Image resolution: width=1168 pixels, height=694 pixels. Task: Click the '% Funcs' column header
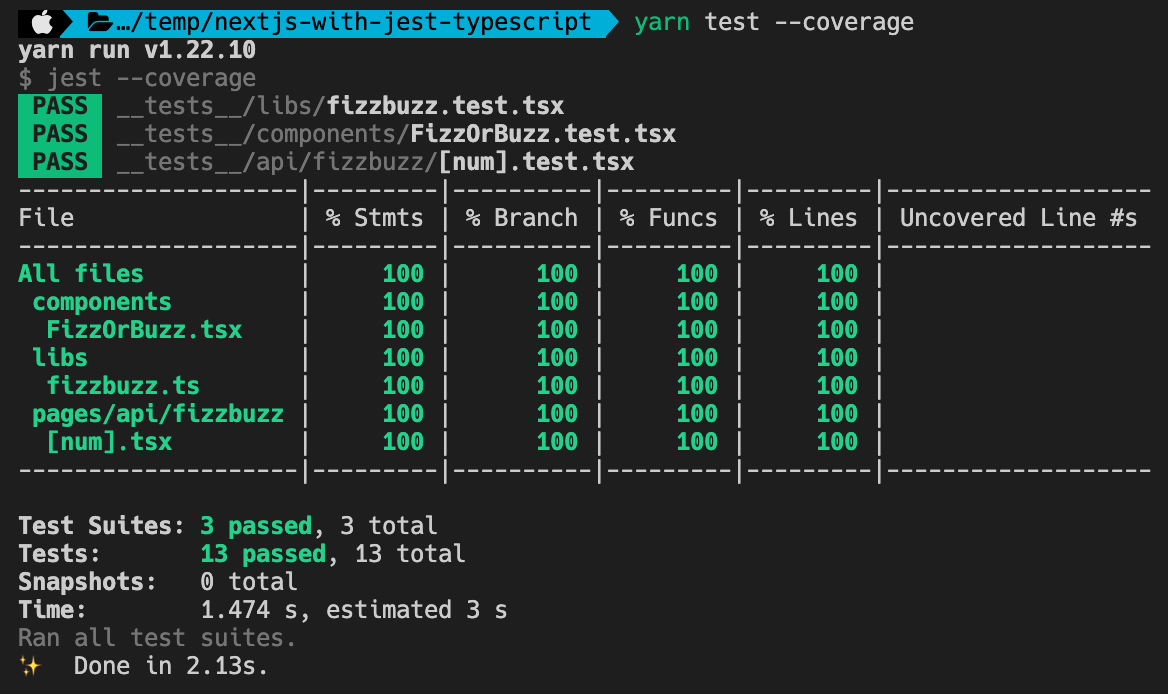[x=668, y=218]
